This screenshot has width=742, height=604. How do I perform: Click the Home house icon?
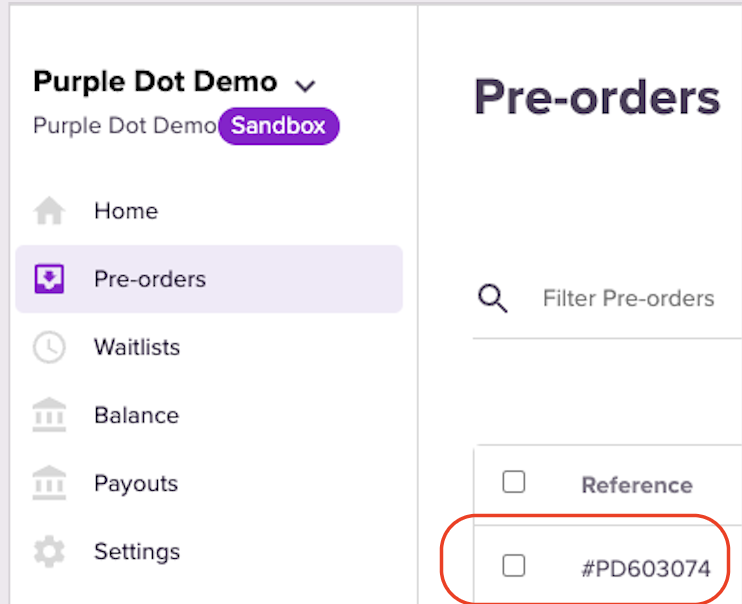49,212
